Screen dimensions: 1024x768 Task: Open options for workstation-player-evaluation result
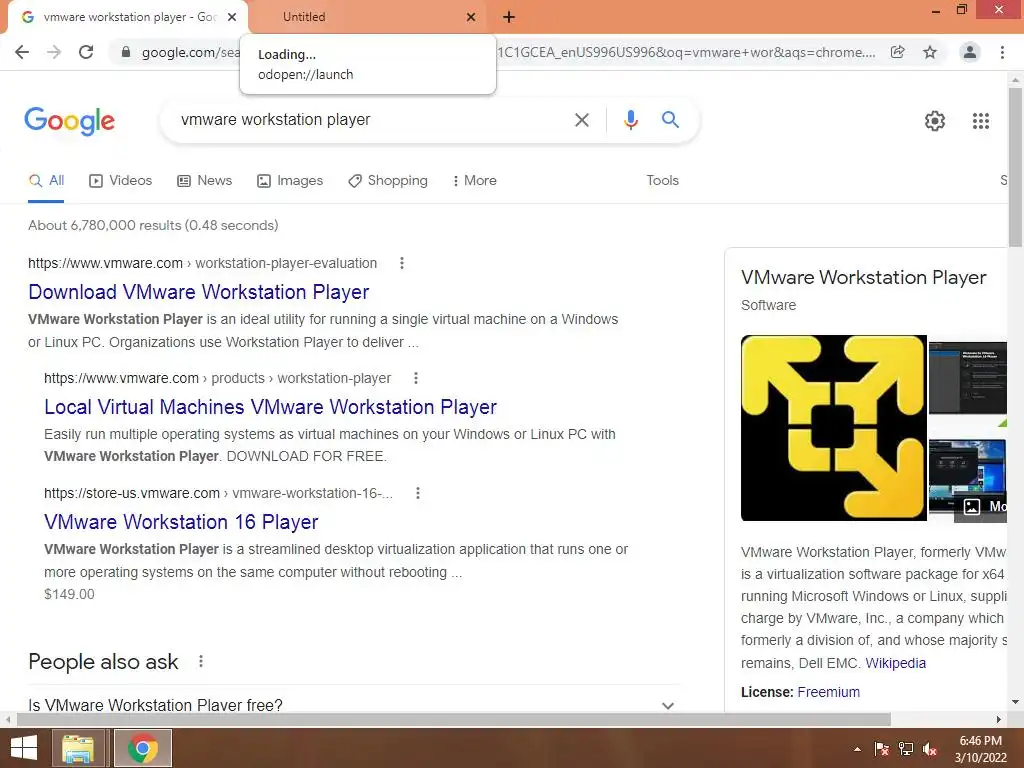402,263
